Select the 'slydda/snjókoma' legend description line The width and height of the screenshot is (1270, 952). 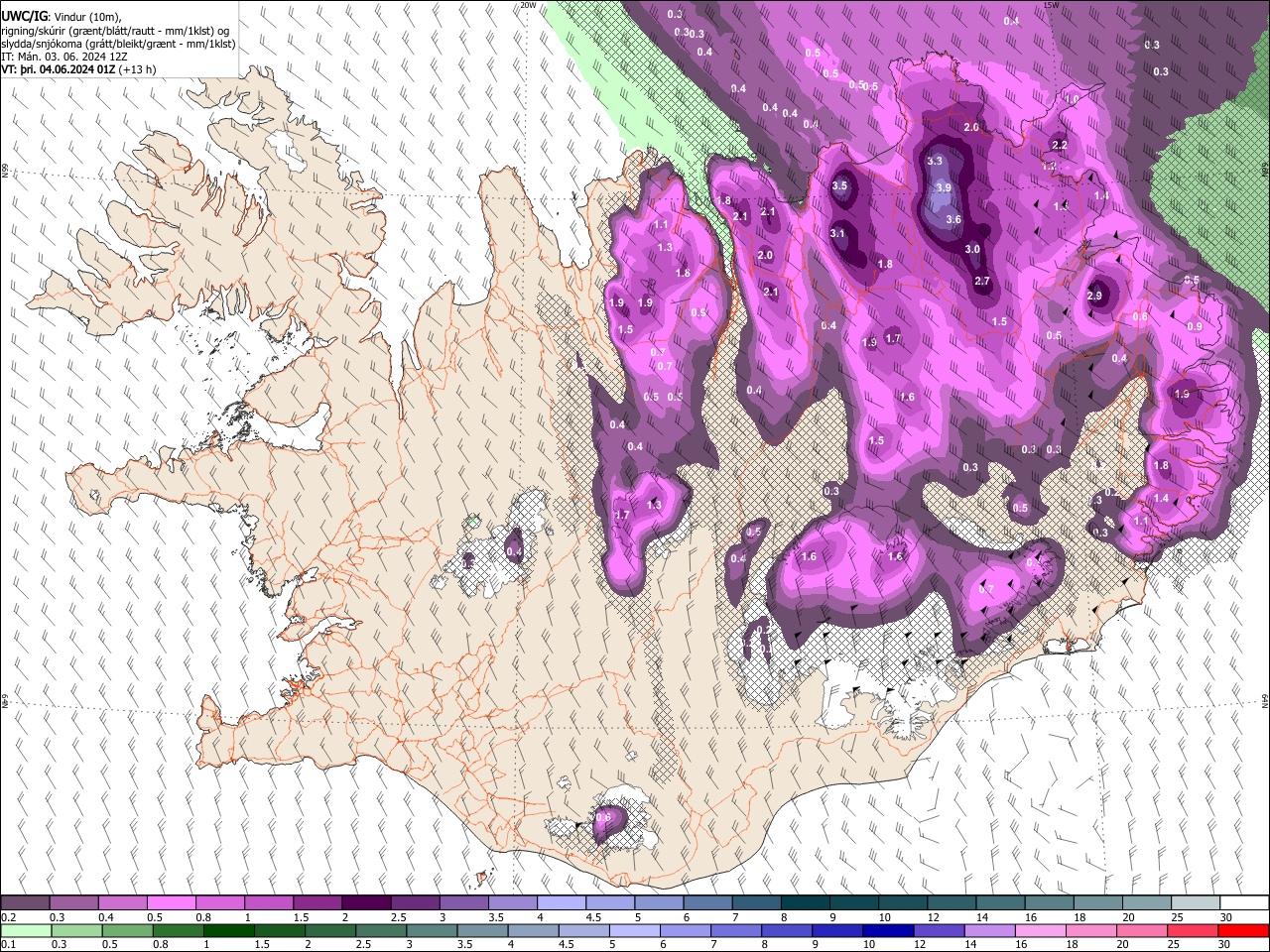pyautogui.click(x=118, y=44)
